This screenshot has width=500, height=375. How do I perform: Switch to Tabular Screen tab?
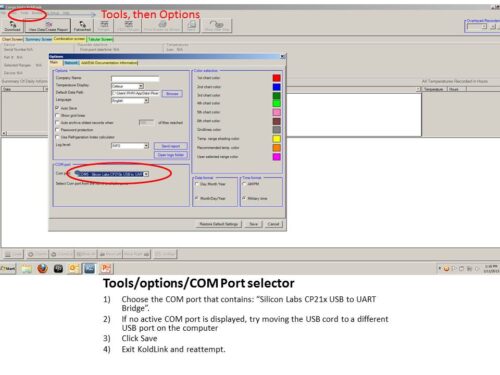point(100,39)
